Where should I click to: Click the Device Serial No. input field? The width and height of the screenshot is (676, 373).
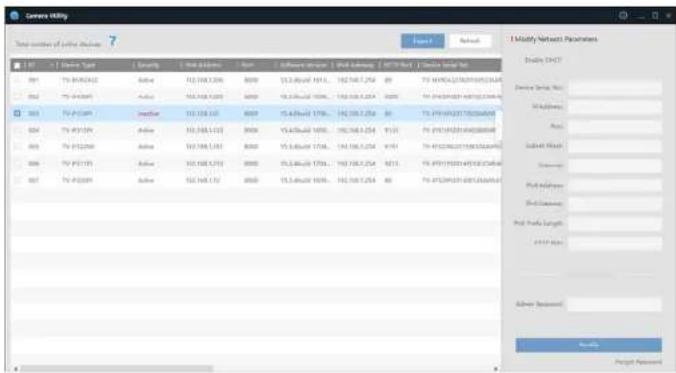tap(615, 88)
